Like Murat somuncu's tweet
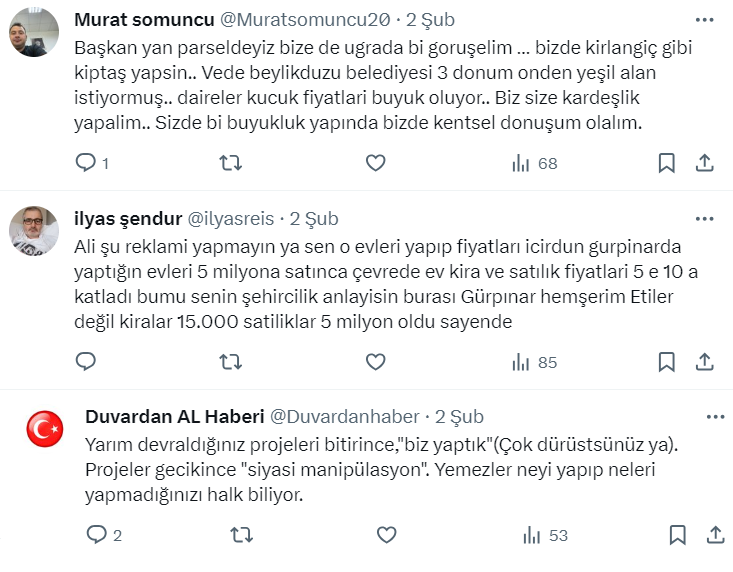This screenshot has width=733, height=572. pos(375,163)
